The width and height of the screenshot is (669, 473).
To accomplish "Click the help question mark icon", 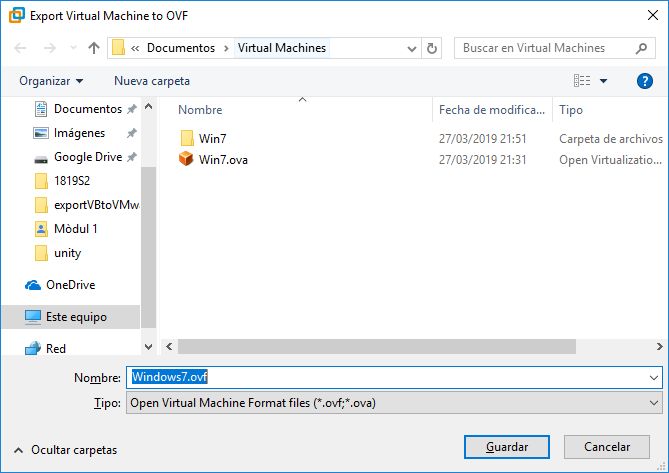I will (x=644, y=81).
